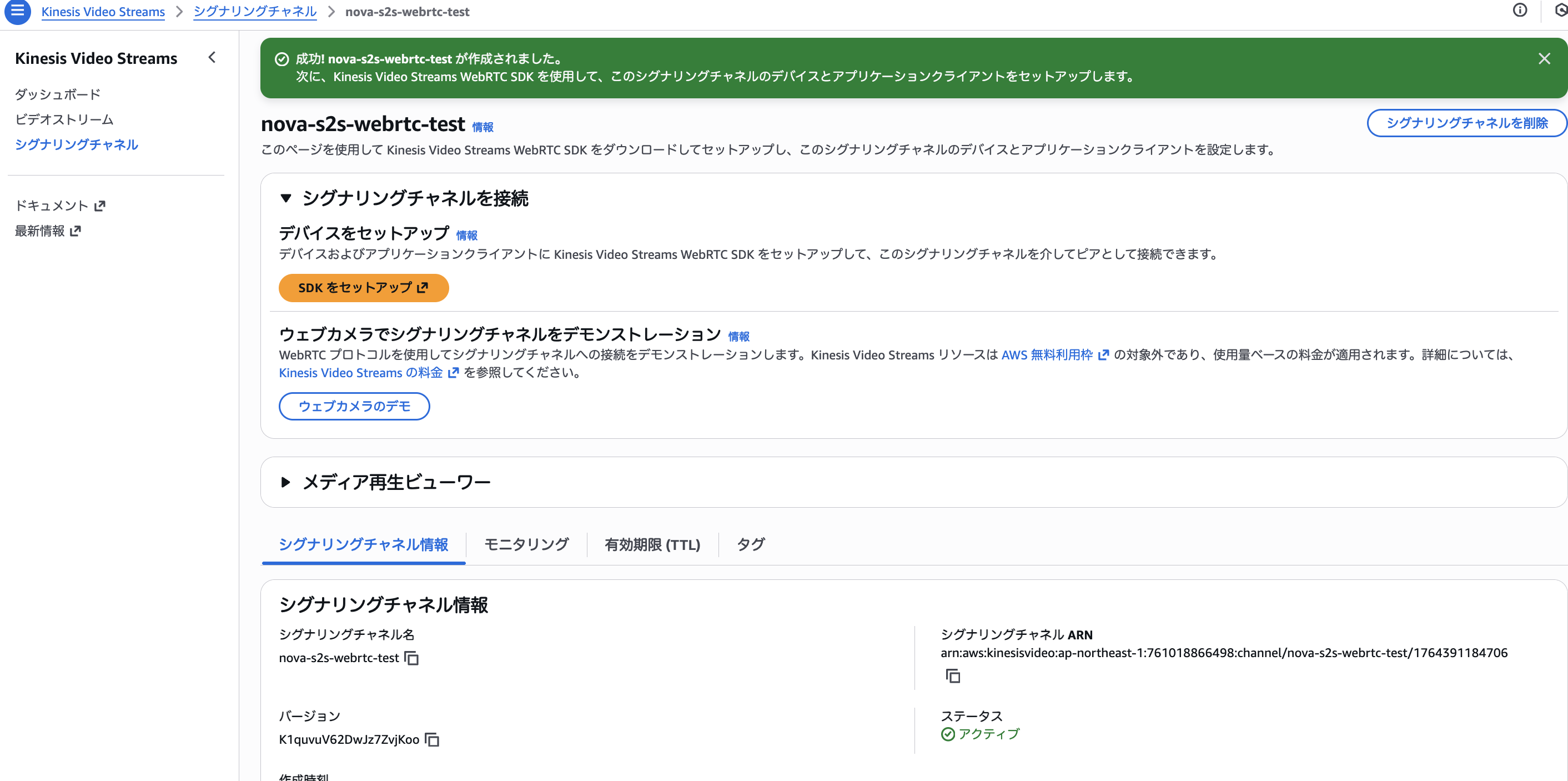Viewport: 1568px width, 781px height.
Task: Select the 有効期限 (TTL) tab
Action: click(x=652, y=545)
